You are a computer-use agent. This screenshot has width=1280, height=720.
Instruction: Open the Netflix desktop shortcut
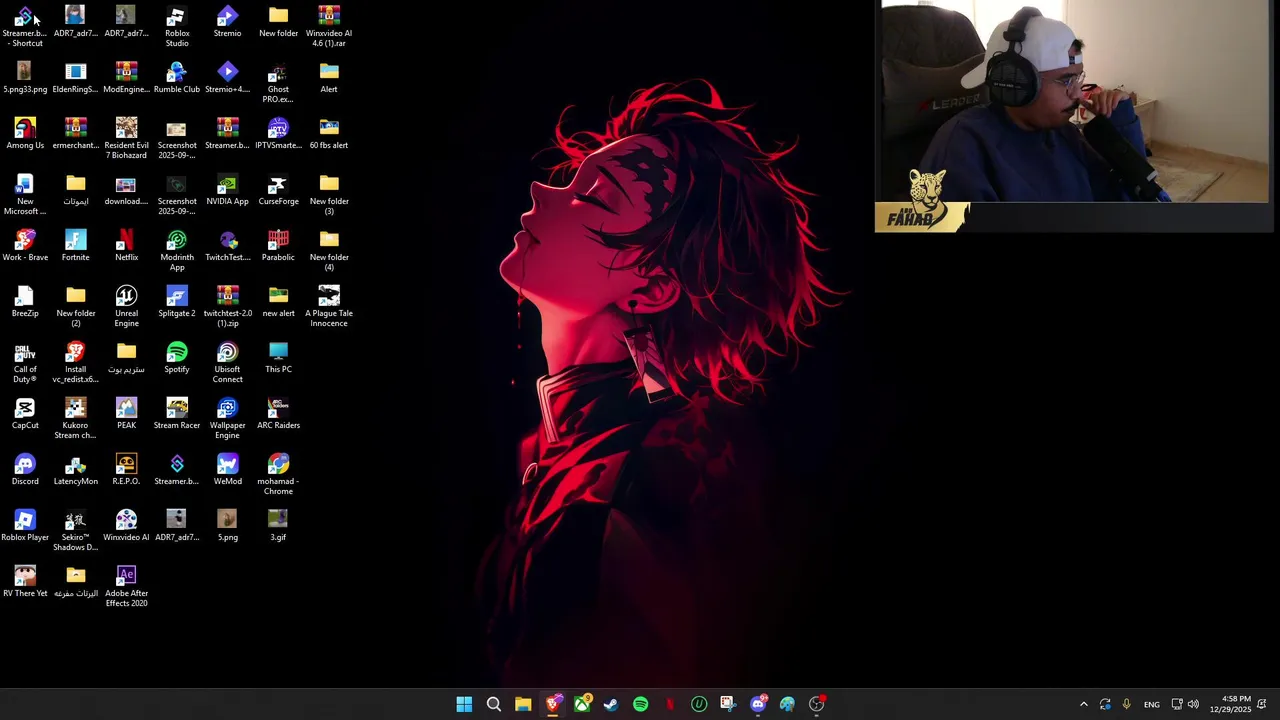126,246
